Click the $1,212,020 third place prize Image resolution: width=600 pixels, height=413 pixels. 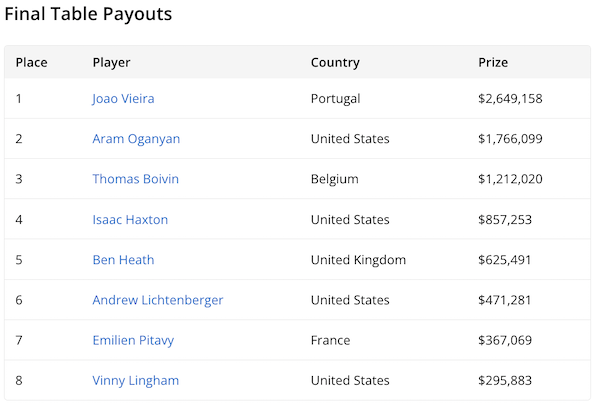click(510, 179)
